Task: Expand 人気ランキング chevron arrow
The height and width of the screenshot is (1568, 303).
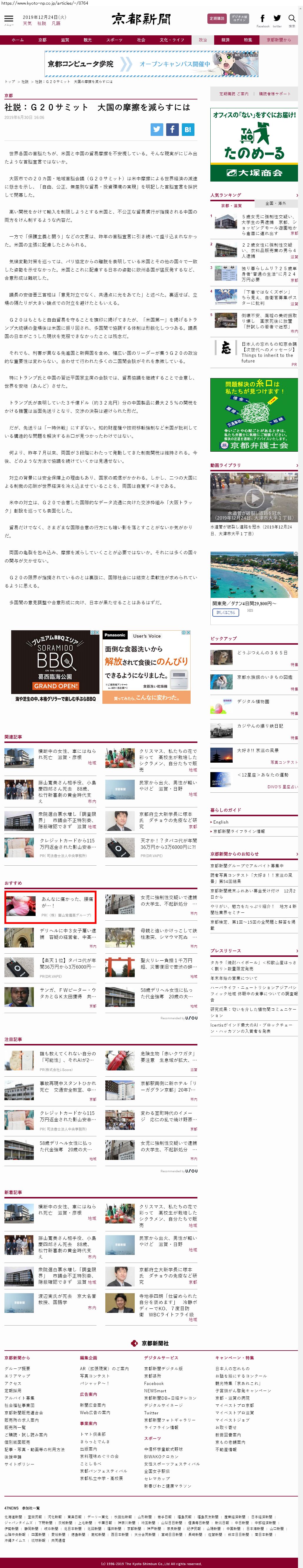Action: click(296, 195)
